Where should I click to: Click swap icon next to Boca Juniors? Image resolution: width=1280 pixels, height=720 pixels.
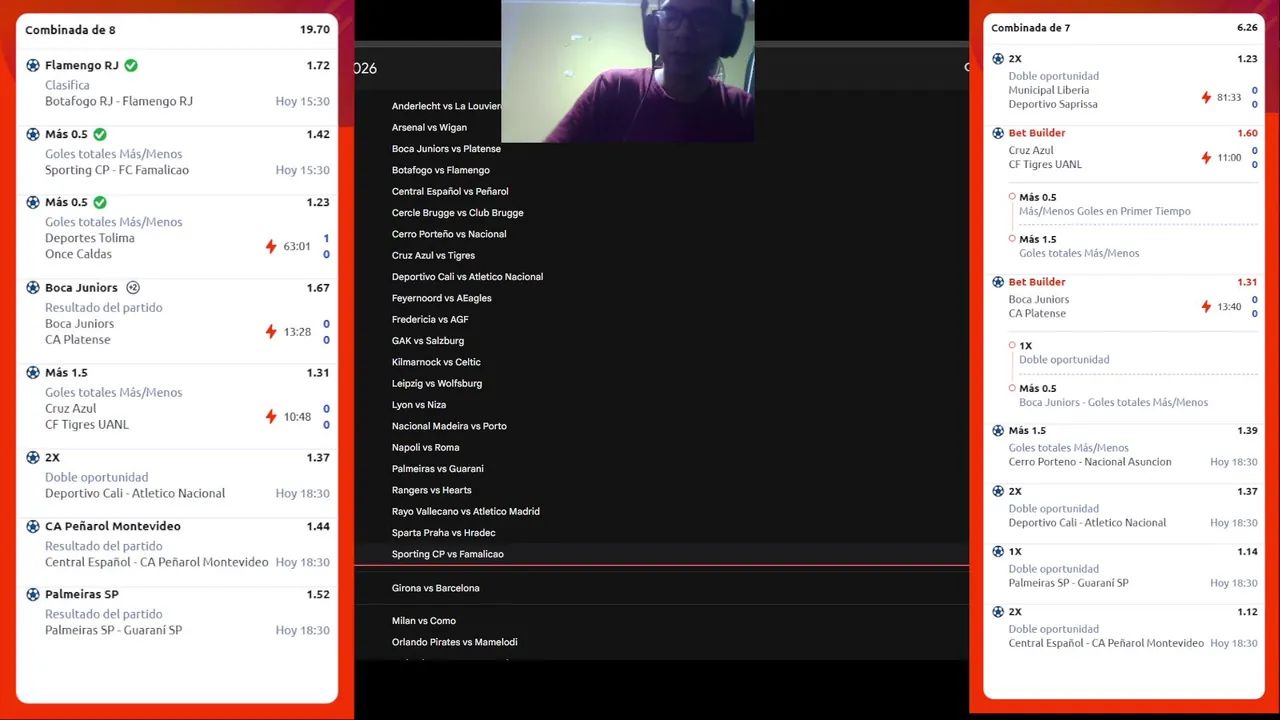(133, 288)
